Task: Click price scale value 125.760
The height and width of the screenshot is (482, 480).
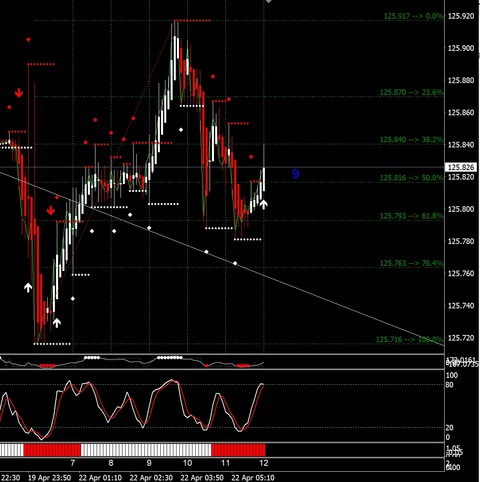Action: 461,273
